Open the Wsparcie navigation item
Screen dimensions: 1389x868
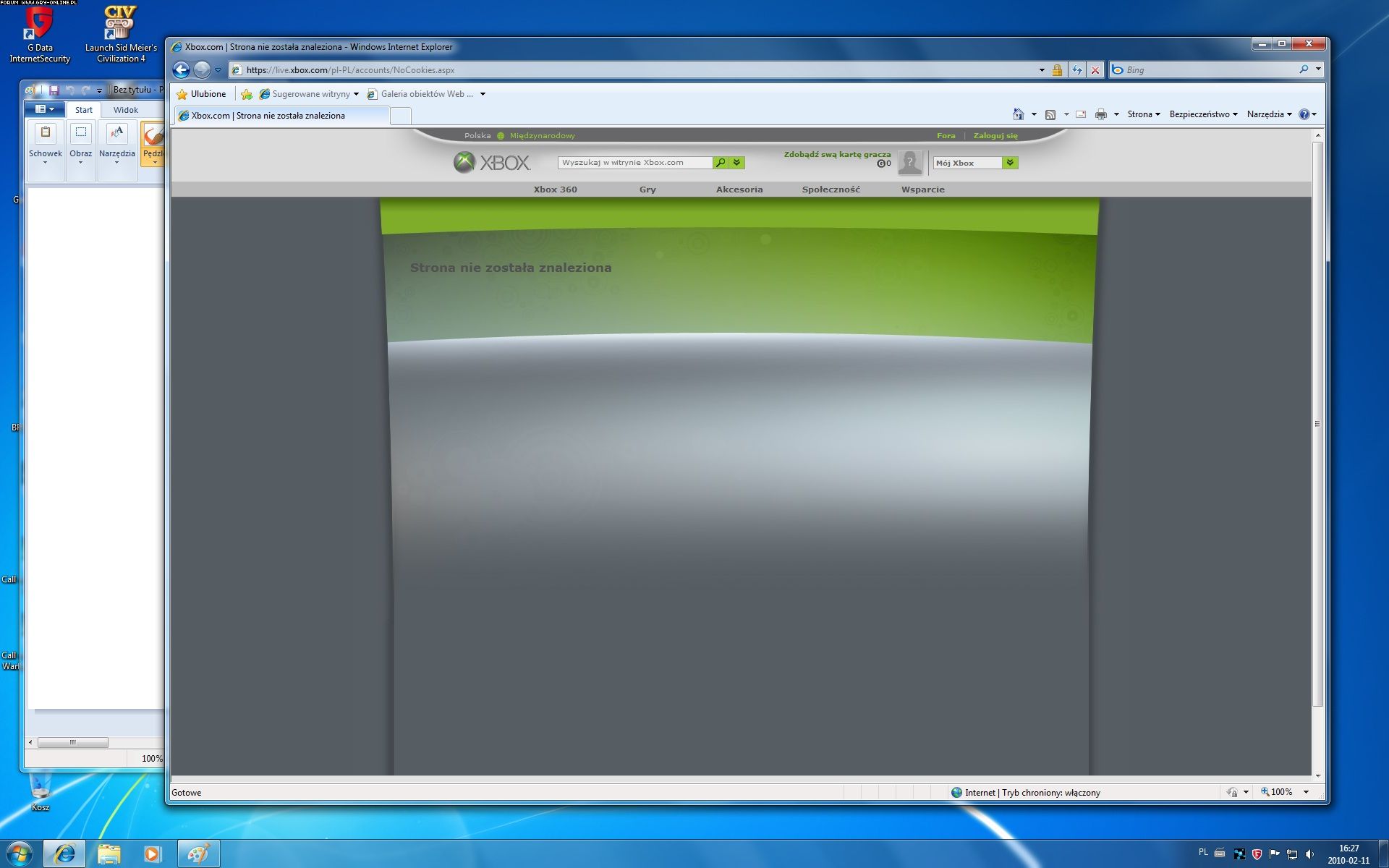pos(922,190)
